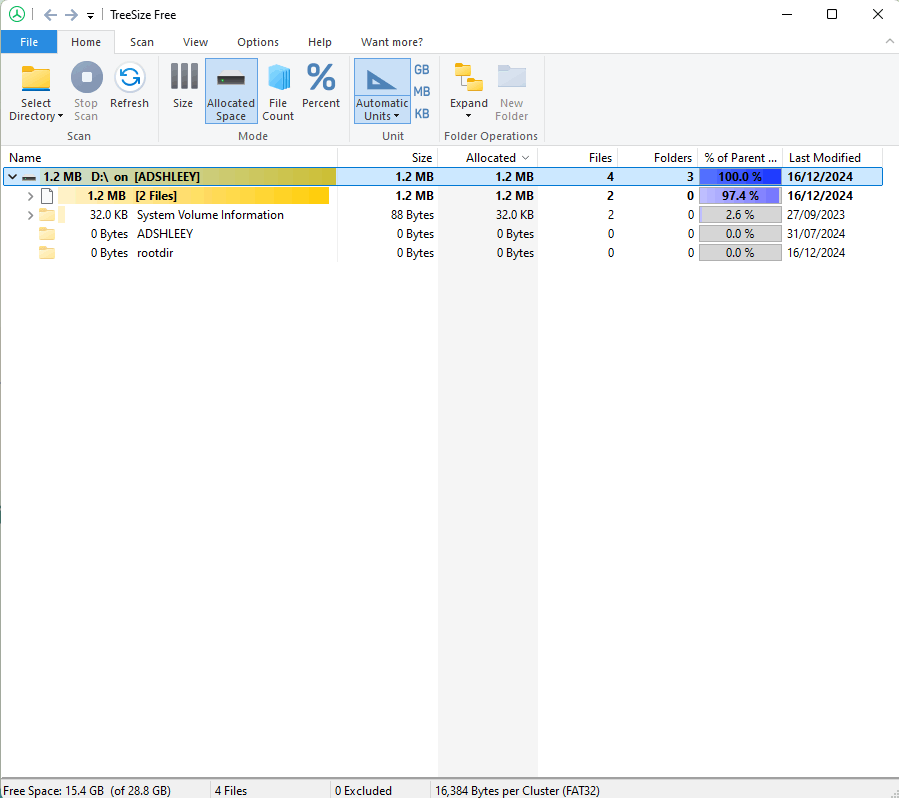Sort by the % of Parent column
The width and height of the screenshot is (899, 798).
pos(740,158)
